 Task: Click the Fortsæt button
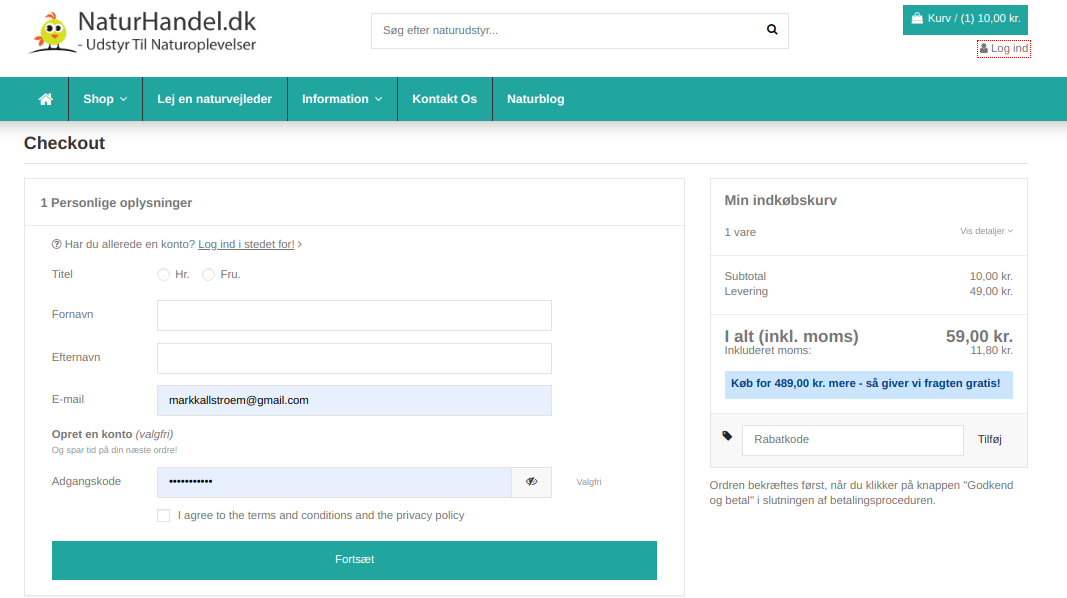tap(355, 560)
